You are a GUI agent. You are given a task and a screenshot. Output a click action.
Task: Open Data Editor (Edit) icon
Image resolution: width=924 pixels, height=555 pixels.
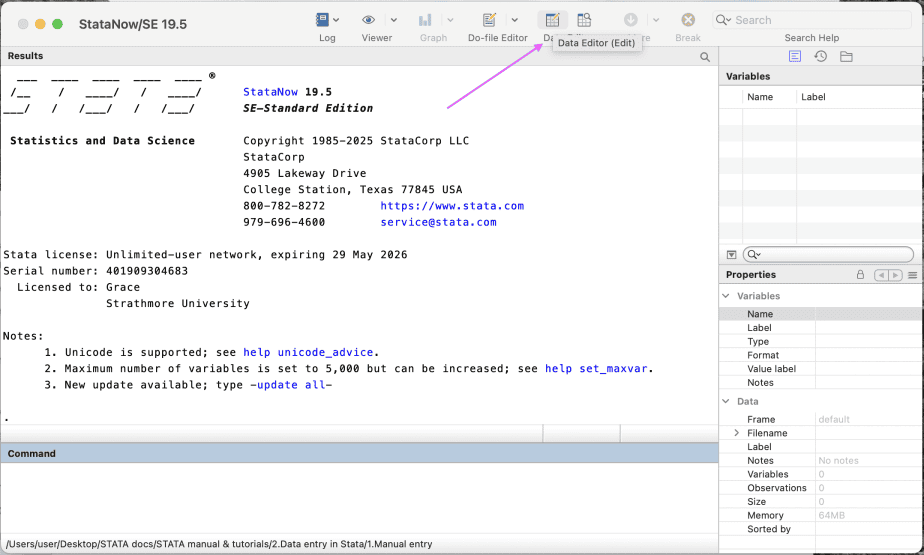552,20
